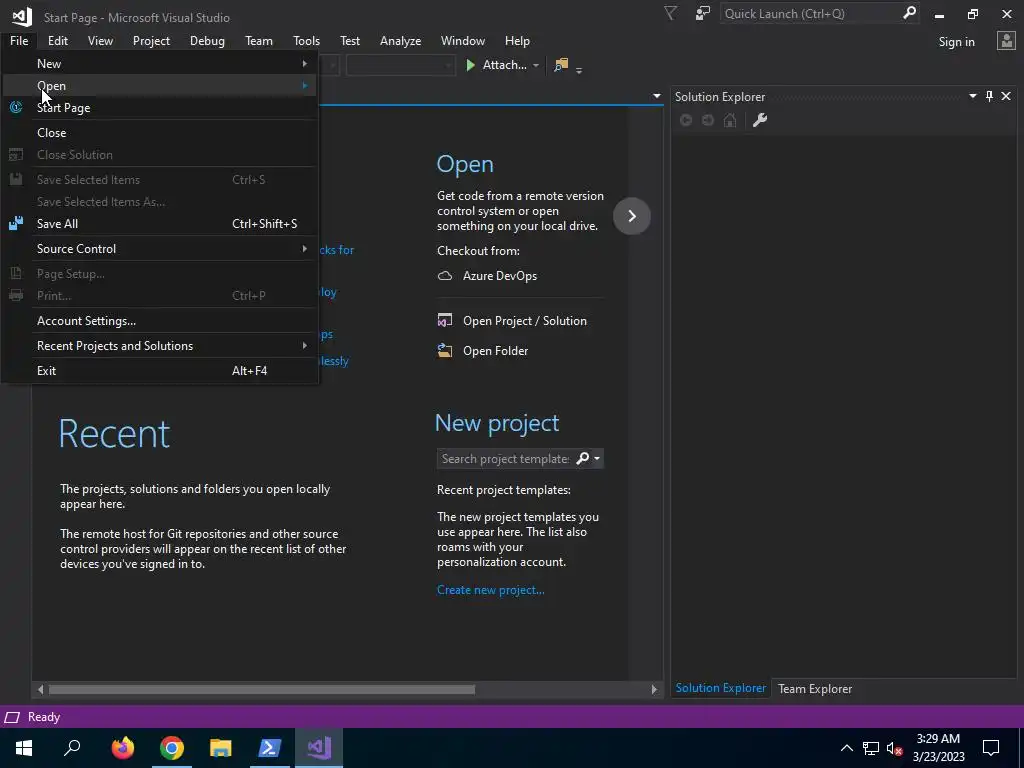Open the notifications filter flag icon
Screen dimensions: 1024x768
click(x=670, y=13)
